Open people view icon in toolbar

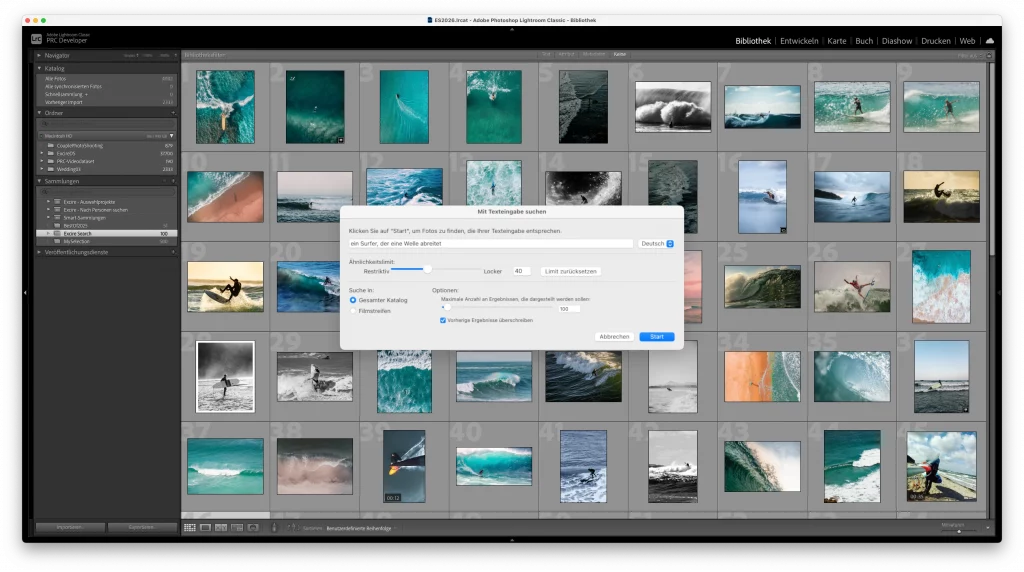click(x=253, y=527)
